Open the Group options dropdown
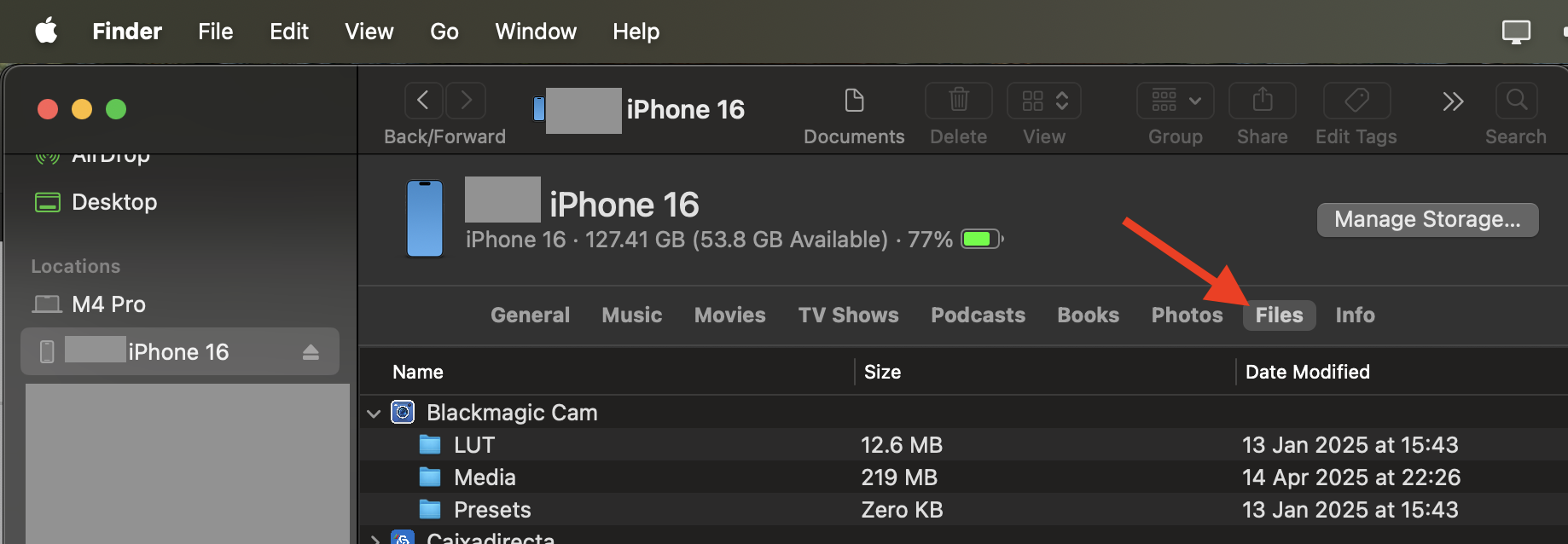1568x544 pixels. 1175,101
